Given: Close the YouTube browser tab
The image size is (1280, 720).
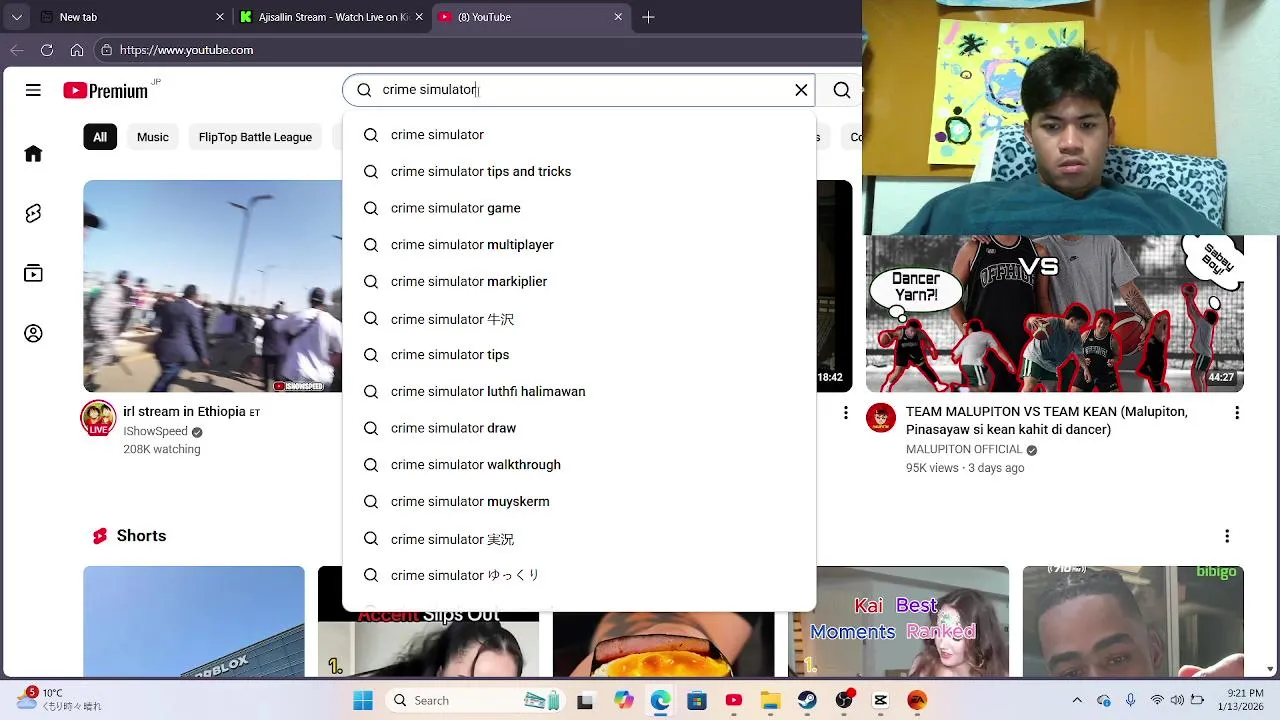Looking at the screenshot, I should point(618,17).
